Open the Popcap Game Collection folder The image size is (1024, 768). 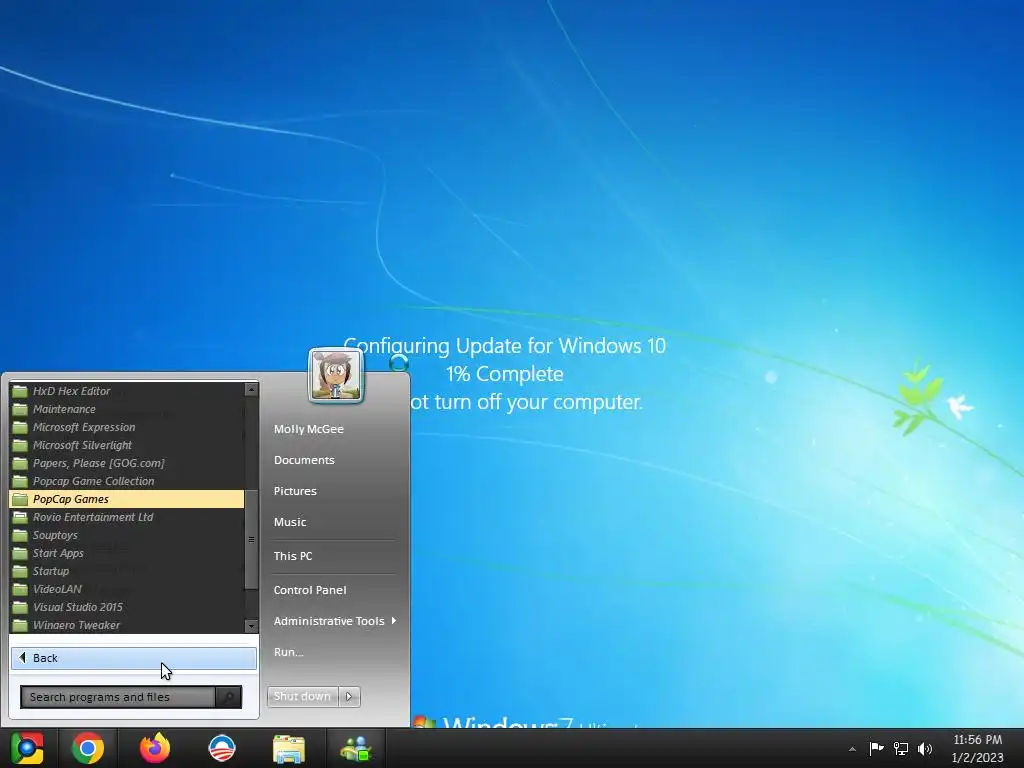[x=127, y=481]
